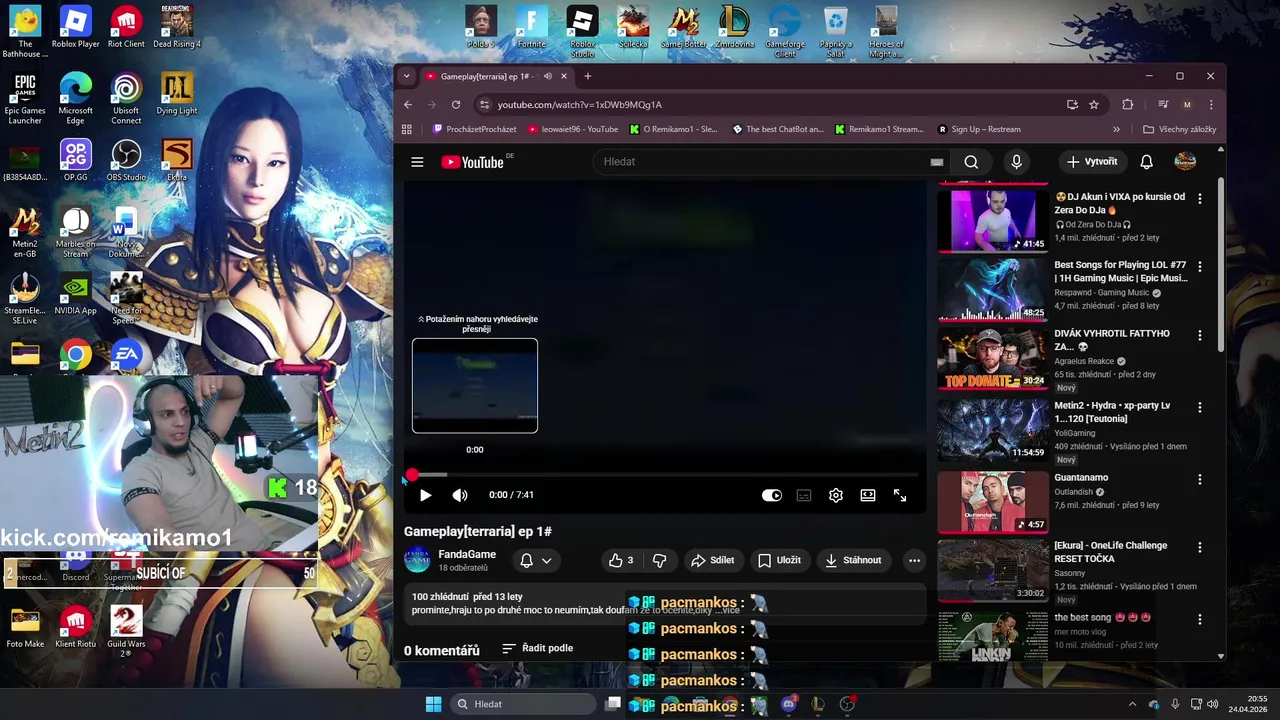Open YouTube notifications bell
The image size is (1280, 720).
[x=1147, y=162]
